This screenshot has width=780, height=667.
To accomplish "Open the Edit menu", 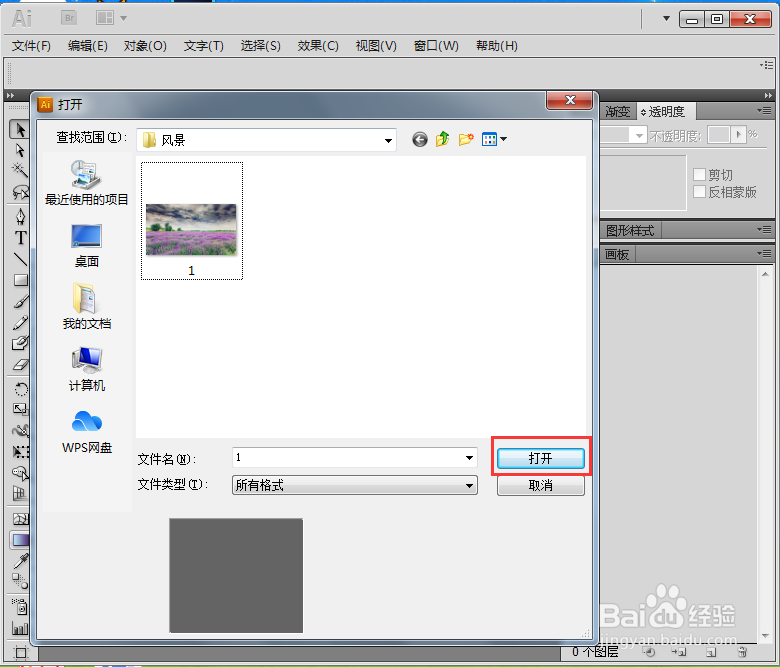I will pyautogui.click(x=88, y=46).
